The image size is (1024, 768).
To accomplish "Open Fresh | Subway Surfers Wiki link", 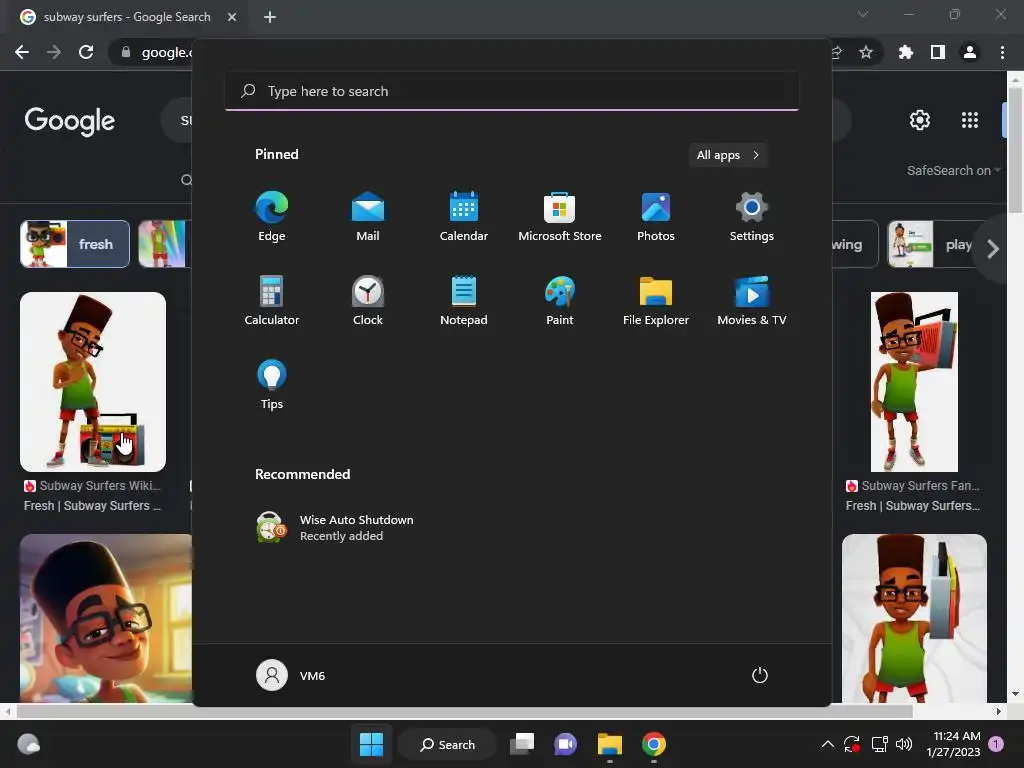I will coord(92,505).
